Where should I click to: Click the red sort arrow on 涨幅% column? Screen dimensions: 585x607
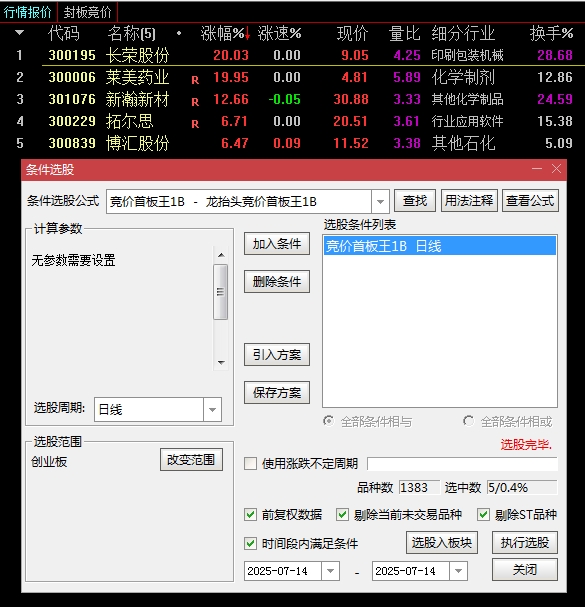(x=247, y=34)
